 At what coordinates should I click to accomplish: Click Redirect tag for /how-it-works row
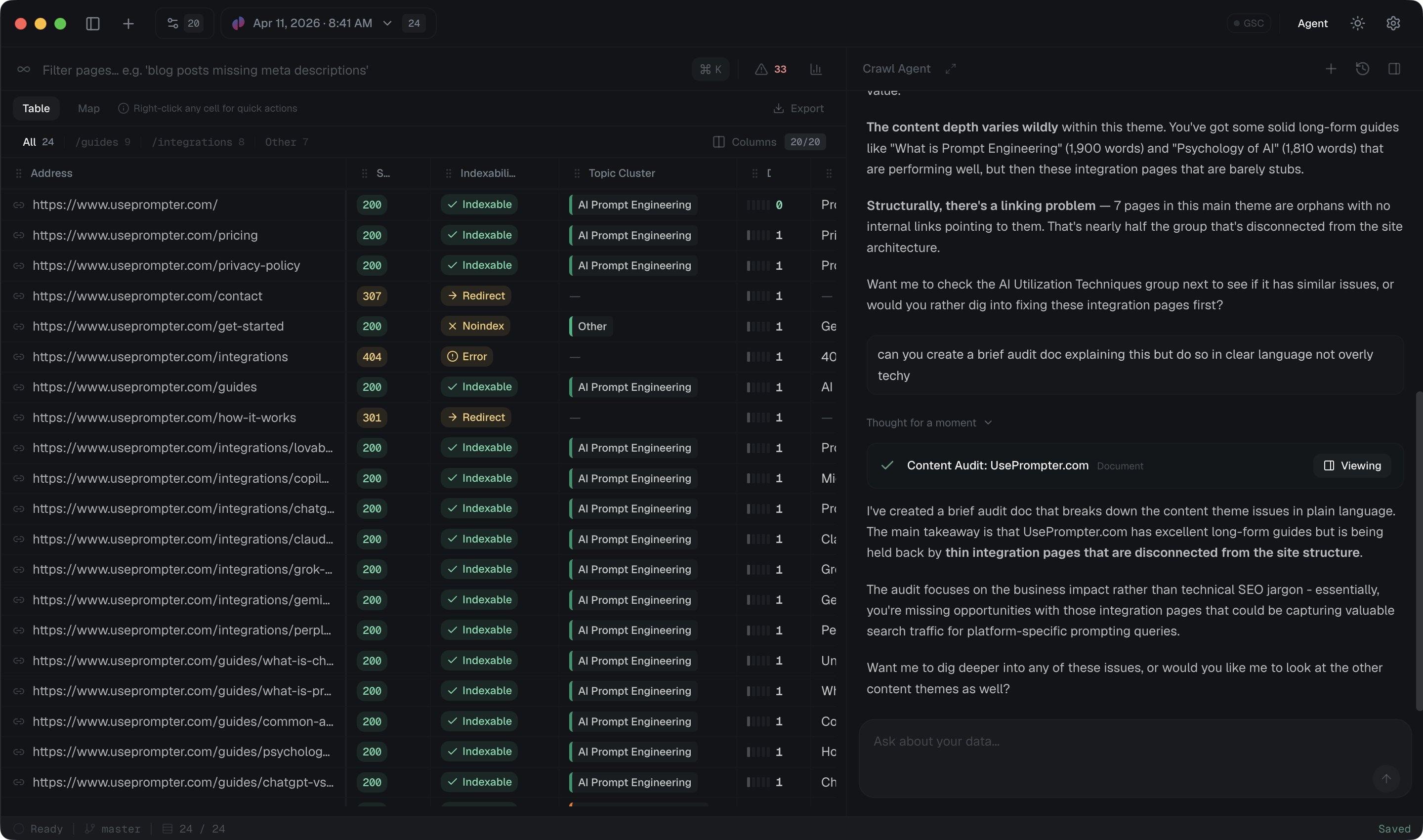click(x=476, y=417)
